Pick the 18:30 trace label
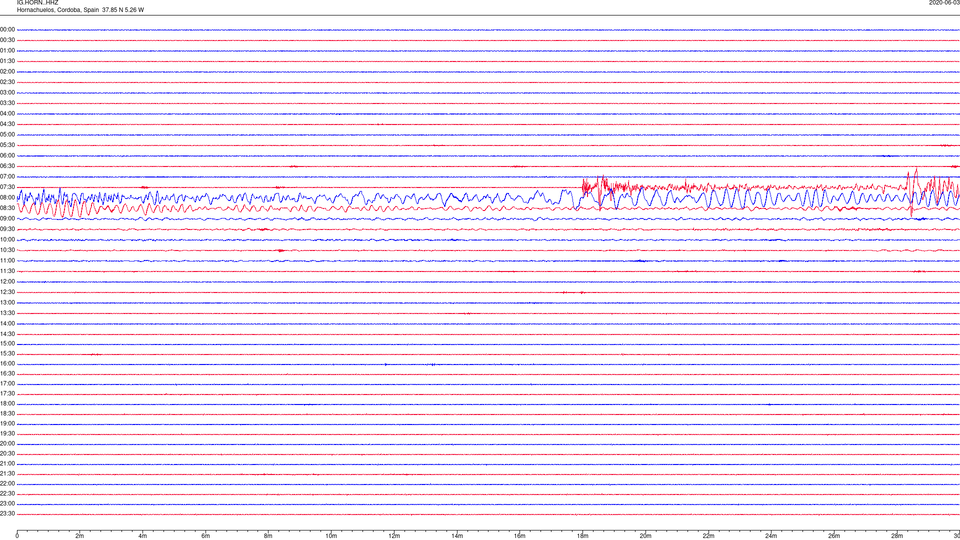 point(7,414)
